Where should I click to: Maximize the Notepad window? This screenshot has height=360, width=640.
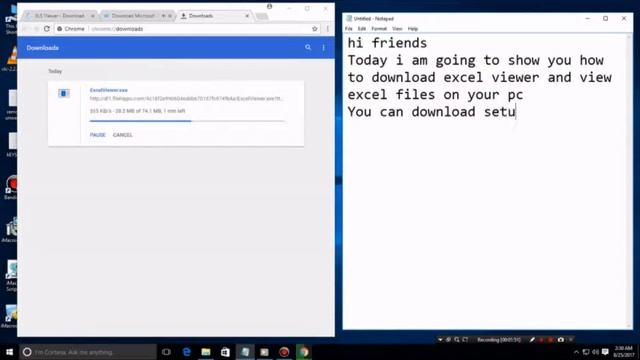(x=605, y=18)
